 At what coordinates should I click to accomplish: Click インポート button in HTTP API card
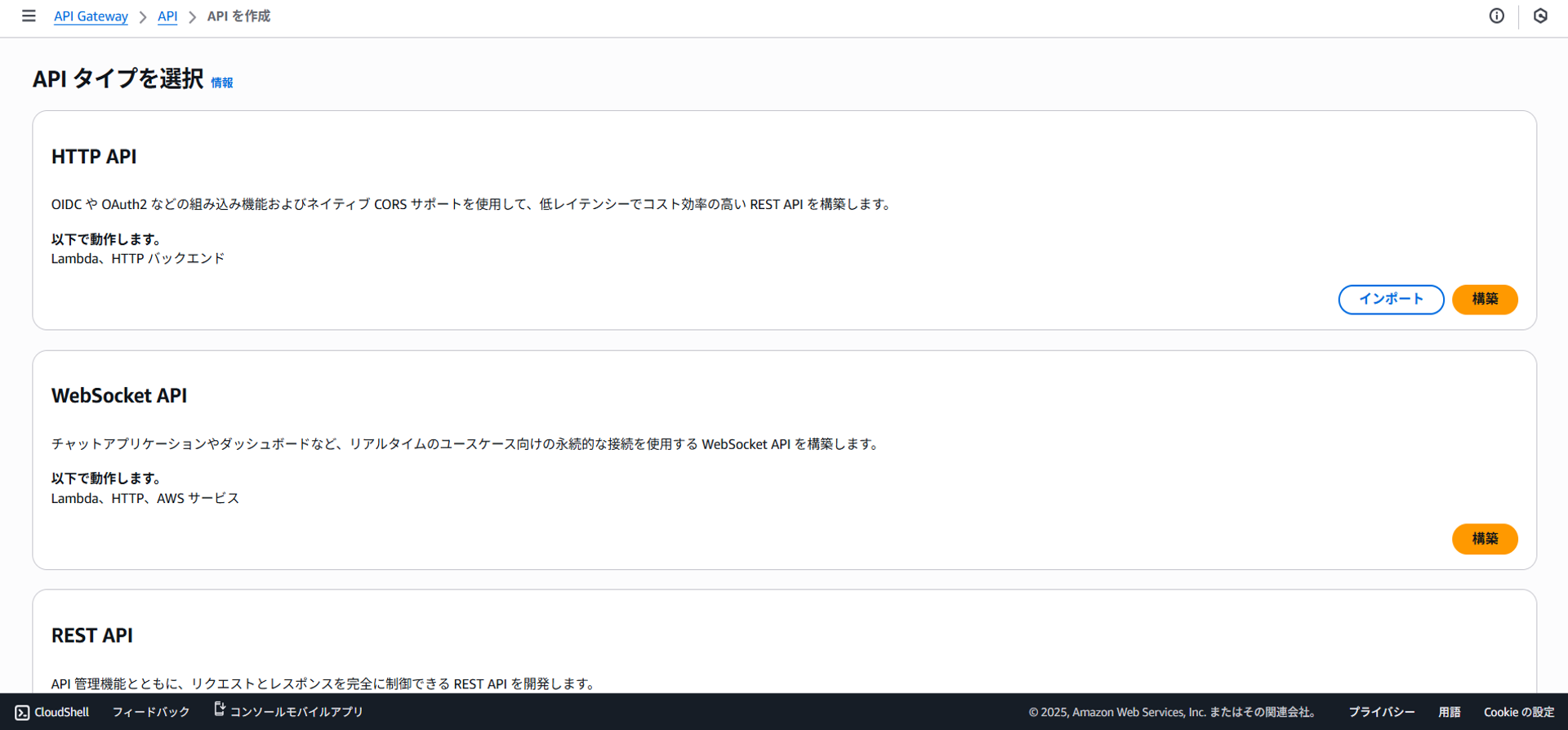(x=1391, y=300)
